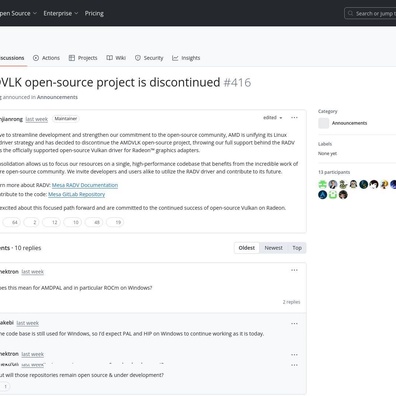Viewport: 396px width, 396px height.
Task: Toggle the reaction showing 1 on last reply
Action: click(5, 387)
